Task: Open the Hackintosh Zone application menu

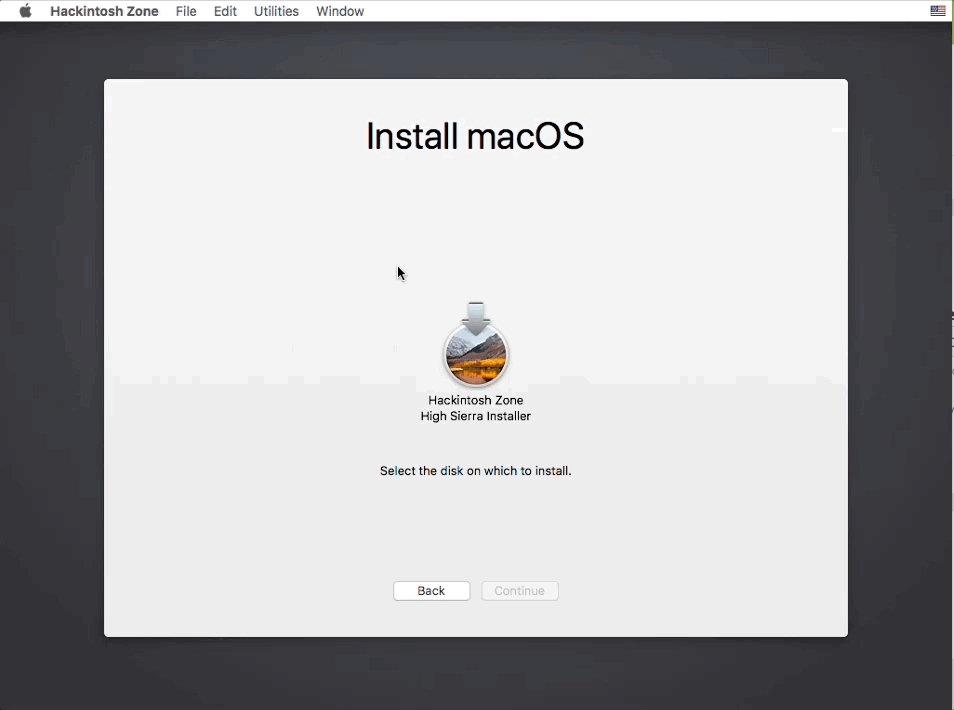Action: (104, 11)
